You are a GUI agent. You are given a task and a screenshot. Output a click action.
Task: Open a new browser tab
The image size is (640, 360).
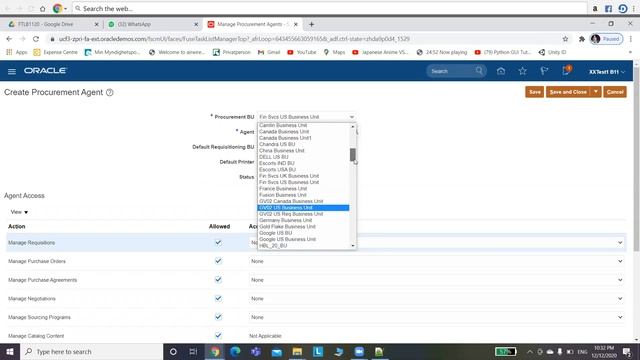click(311, 24)
